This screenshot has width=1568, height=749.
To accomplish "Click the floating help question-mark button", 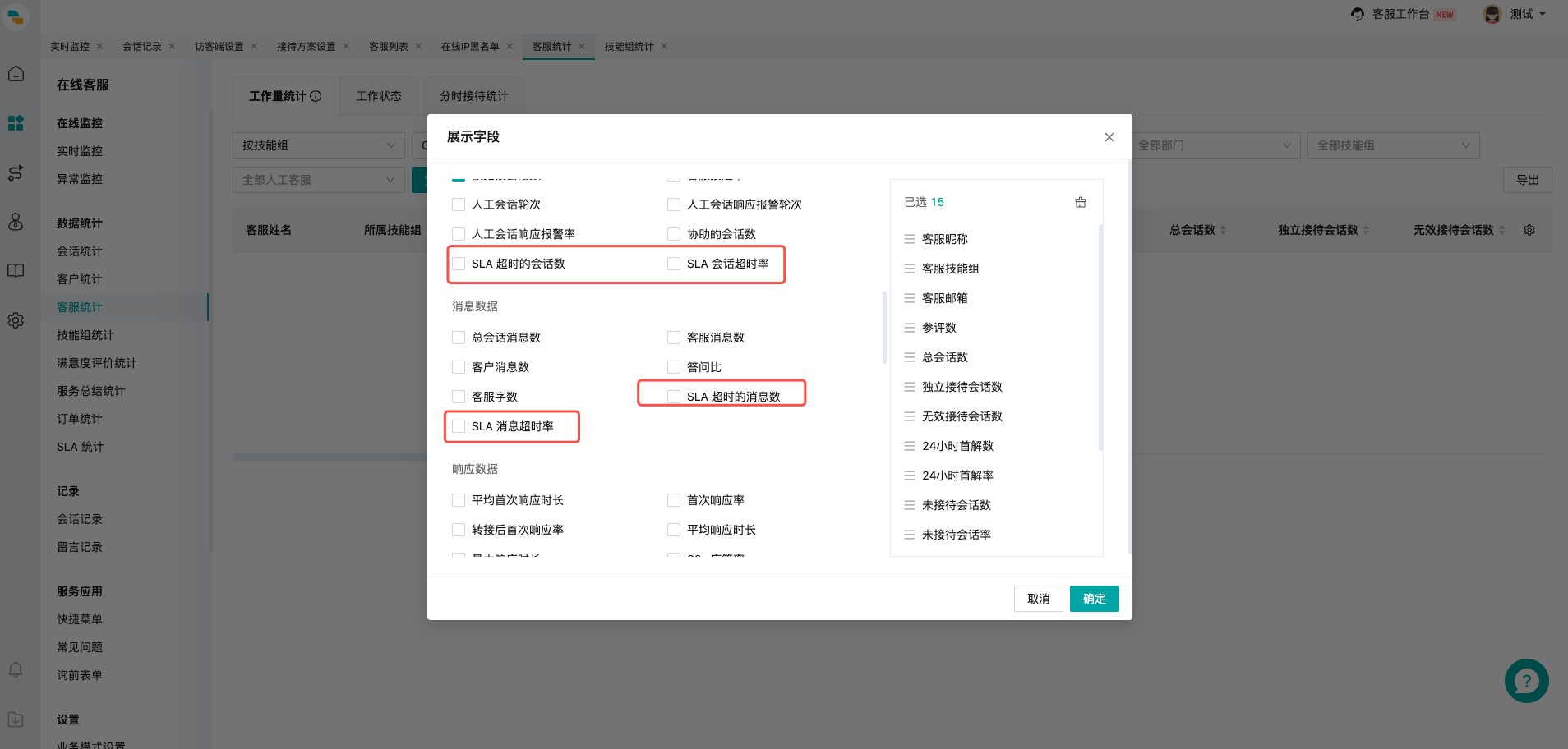I will point(1525,680).
